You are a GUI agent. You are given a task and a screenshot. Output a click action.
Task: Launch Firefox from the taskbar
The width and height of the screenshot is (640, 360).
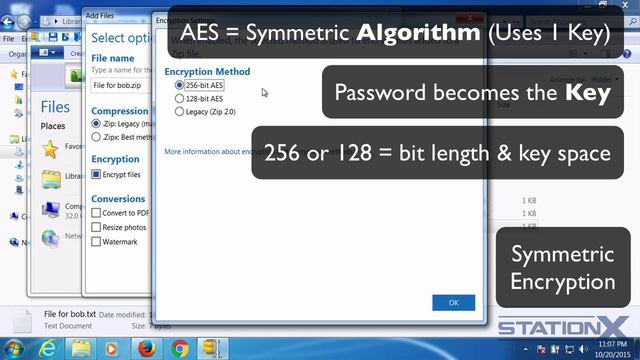coord(147,349)
